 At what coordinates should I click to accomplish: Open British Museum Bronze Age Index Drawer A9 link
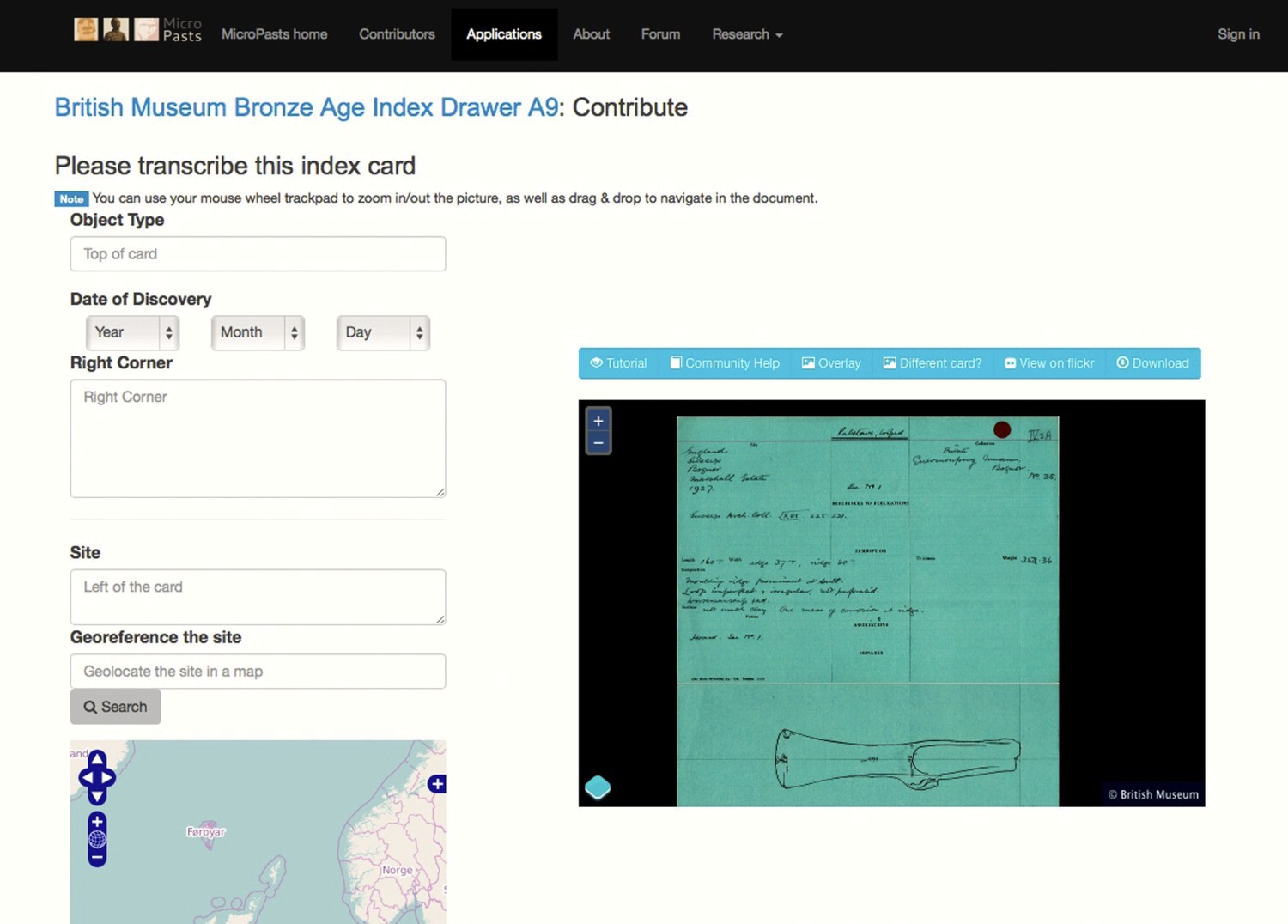click(x=307, y=107)
